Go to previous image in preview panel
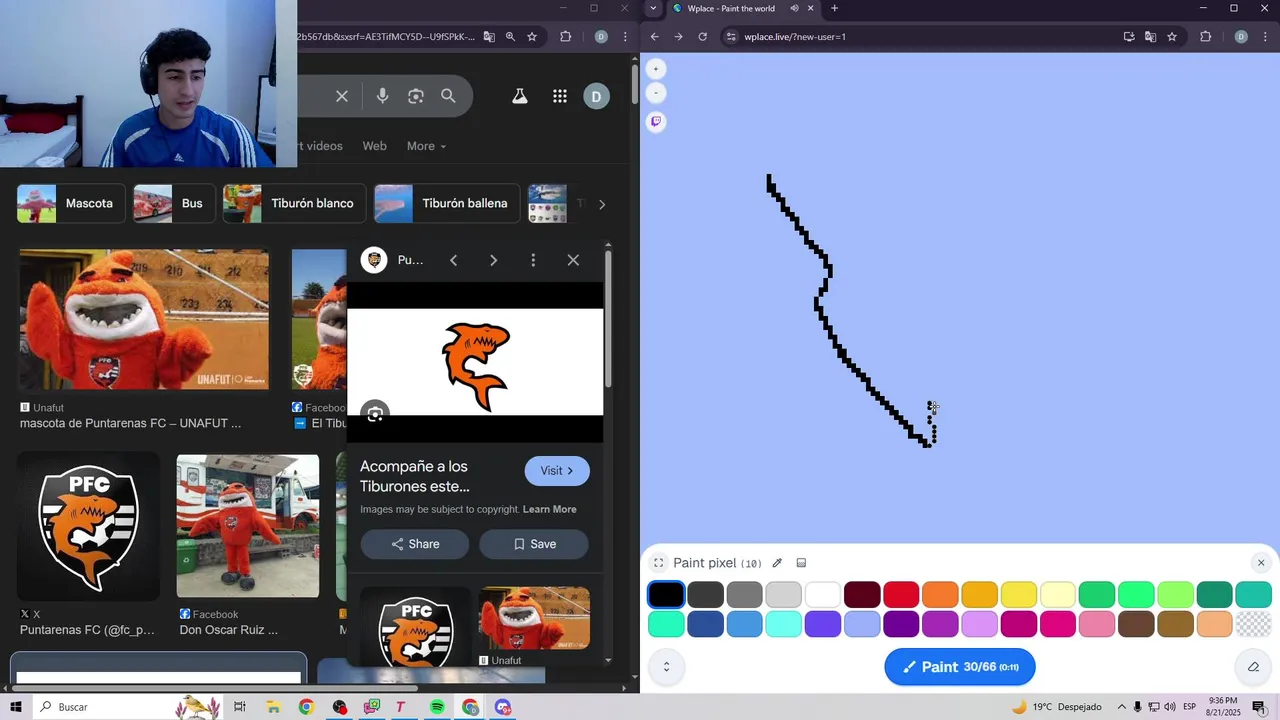1280x720 pixels. tap(453, 260)
